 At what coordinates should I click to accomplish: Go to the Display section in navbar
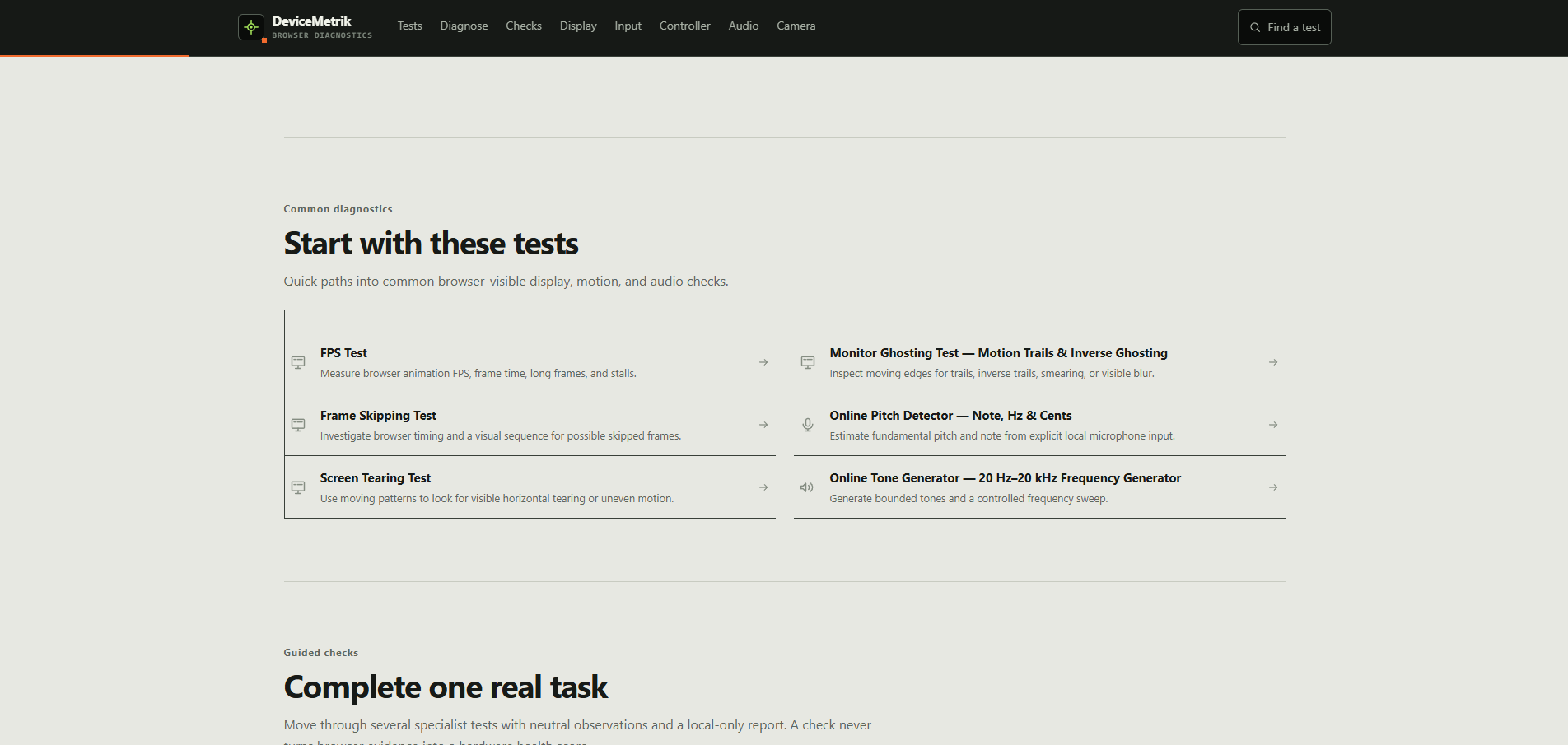click(578, 26)
